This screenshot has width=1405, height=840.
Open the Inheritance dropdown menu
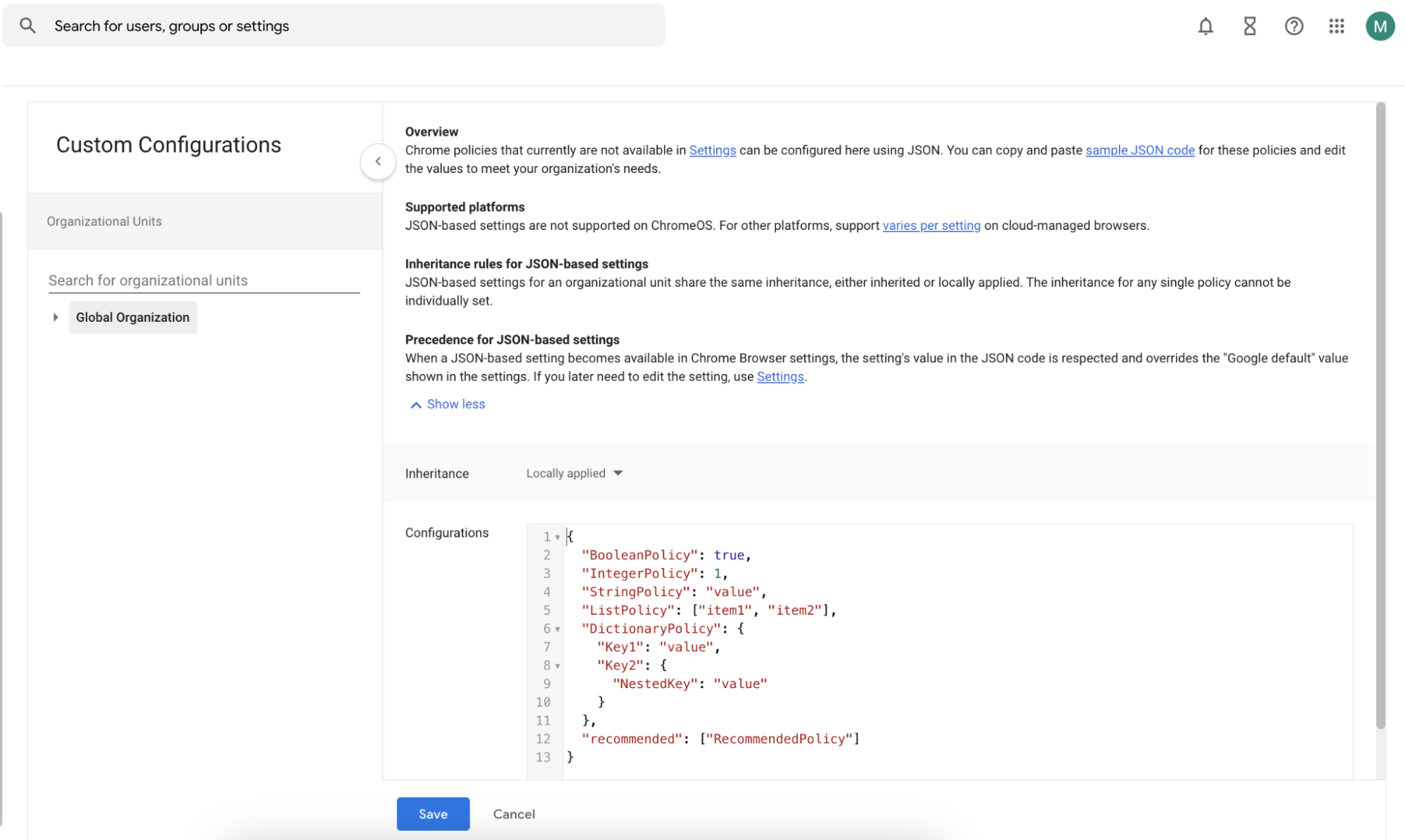click(575, 473)
